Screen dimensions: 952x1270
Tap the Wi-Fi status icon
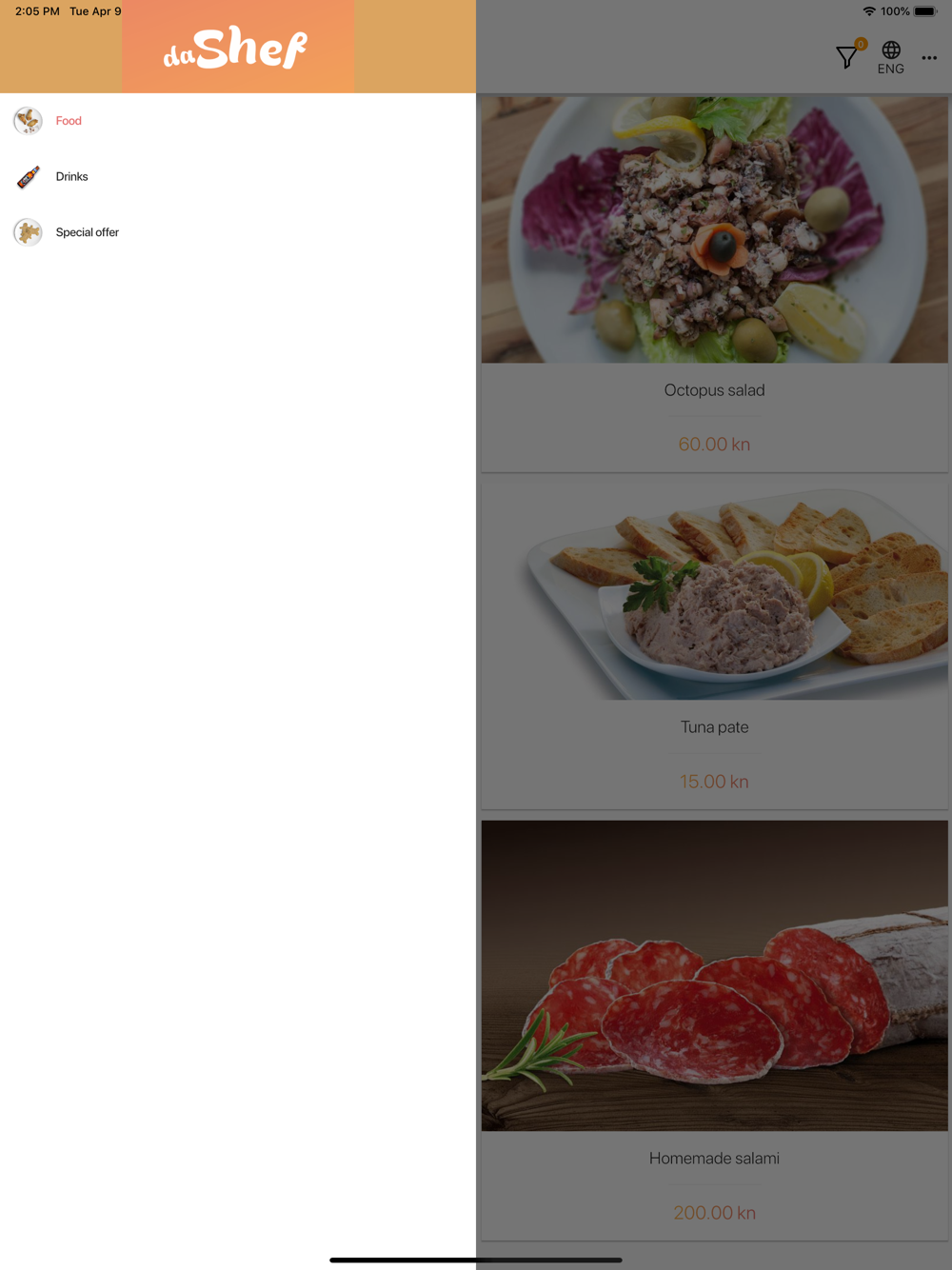(x=869, y=11)
